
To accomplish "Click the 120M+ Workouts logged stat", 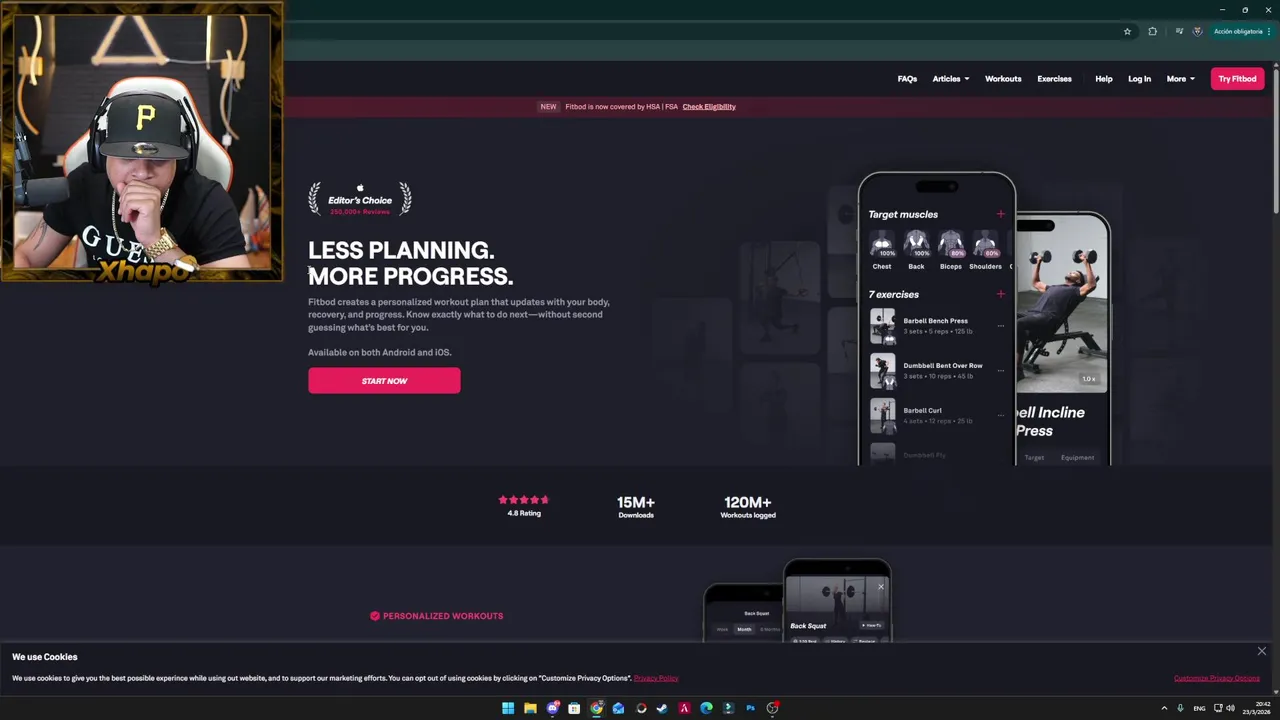I will click(x=748, y=507).
